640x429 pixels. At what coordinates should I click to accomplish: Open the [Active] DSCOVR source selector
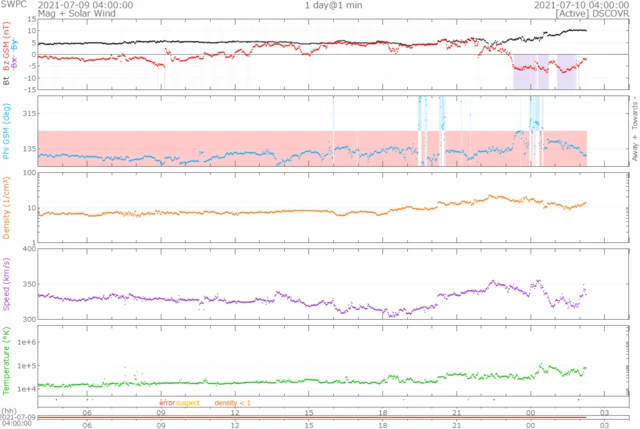pyautogui.click(x=592, y=13)
